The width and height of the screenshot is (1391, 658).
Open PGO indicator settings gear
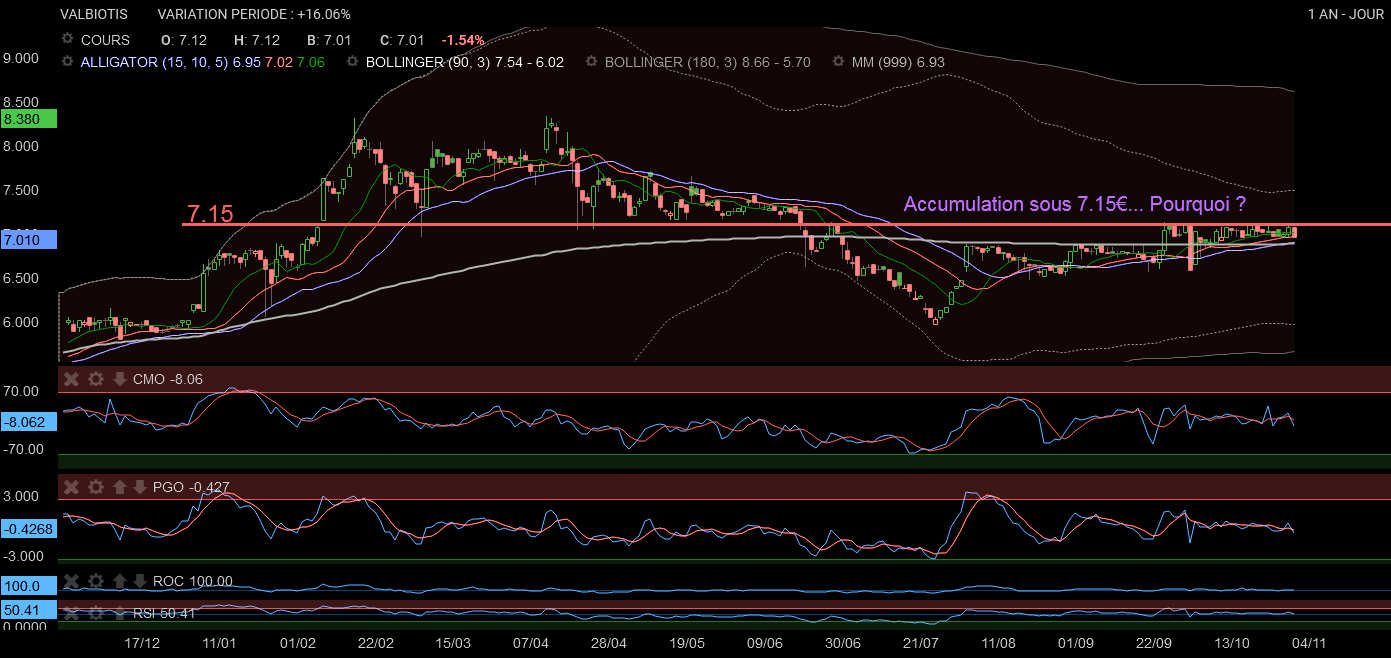96,487
